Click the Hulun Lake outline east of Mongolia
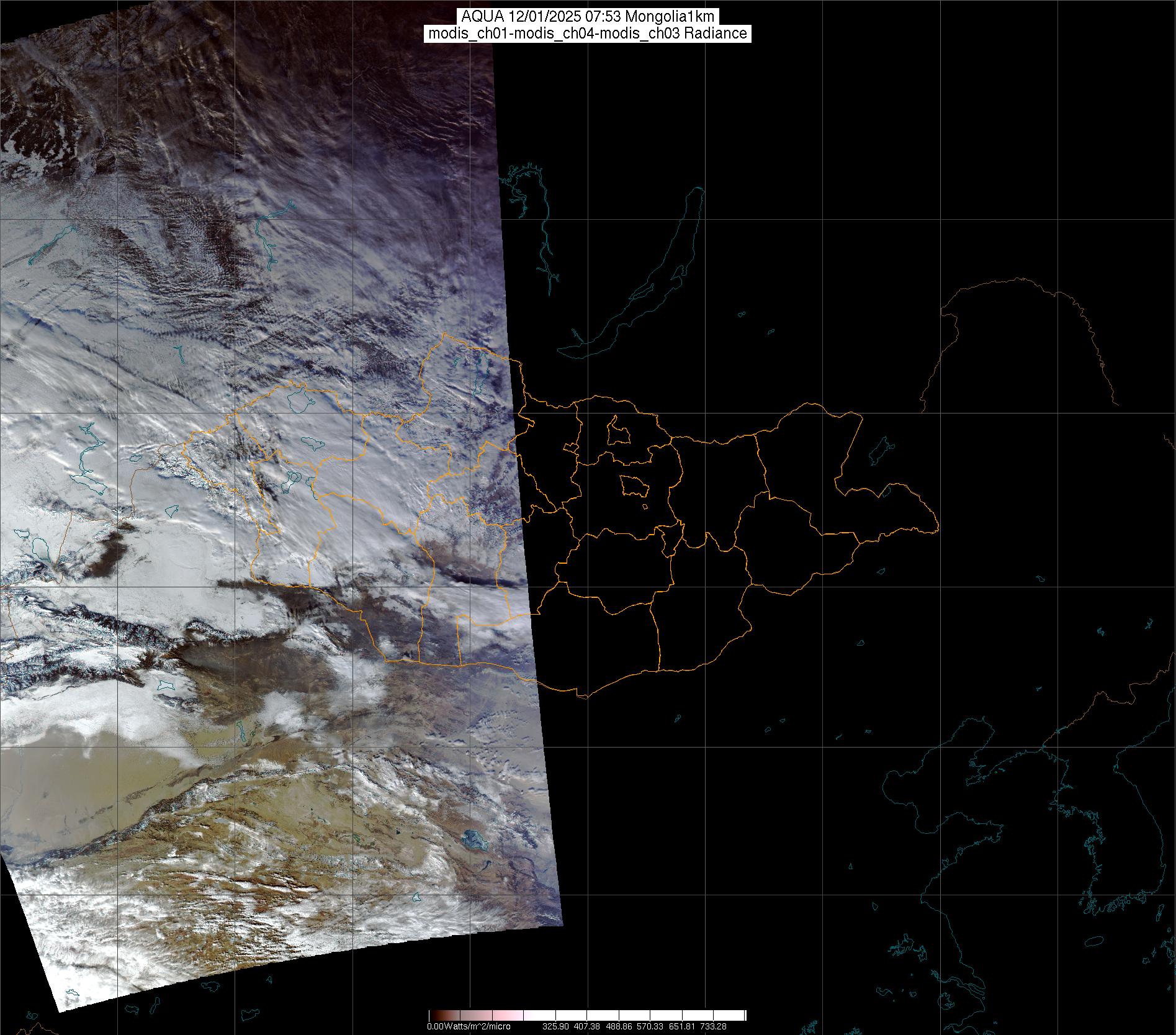This screenshot has width=1176, height=1035. pyautogui.click(x=879, y=451)
